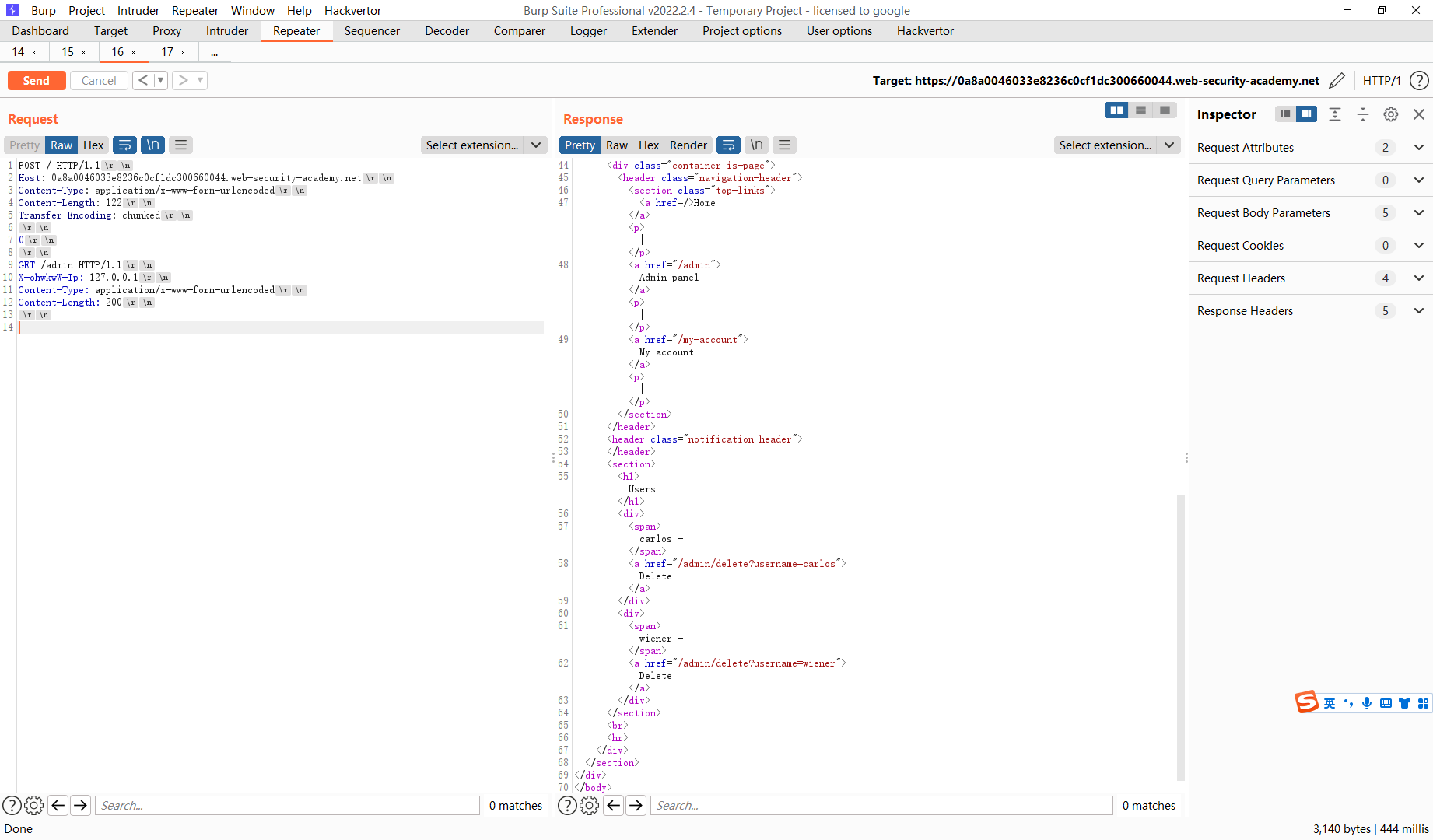Click Sogou input method S icon
The width and height of the screenshot is (1433, 840).
coord(1306,702)
